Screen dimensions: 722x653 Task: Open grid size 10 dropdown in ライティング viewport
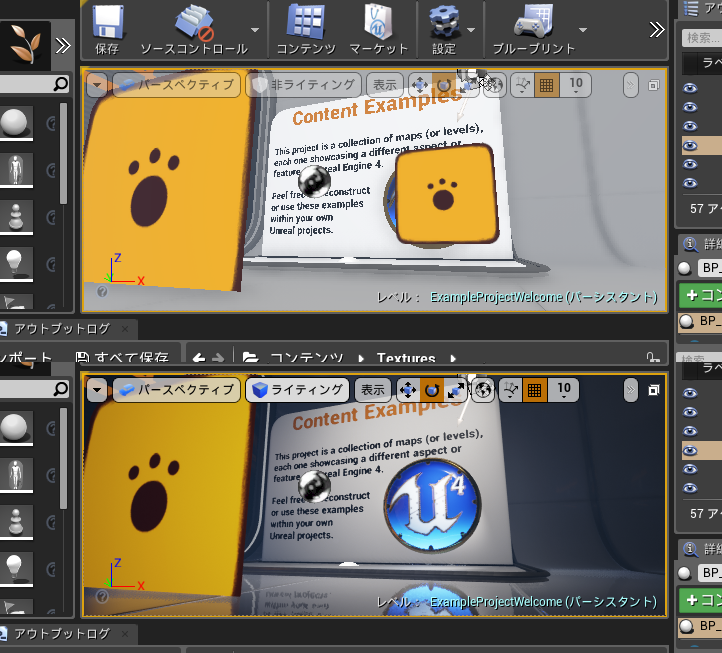(x=564, y=390)
